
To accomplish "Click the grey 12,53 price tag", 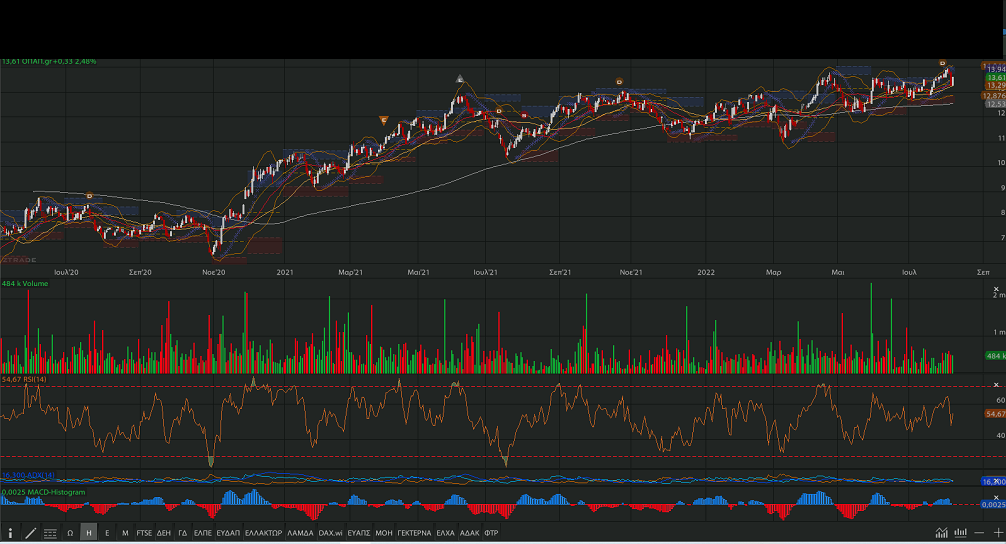I will tap(995, 104).
